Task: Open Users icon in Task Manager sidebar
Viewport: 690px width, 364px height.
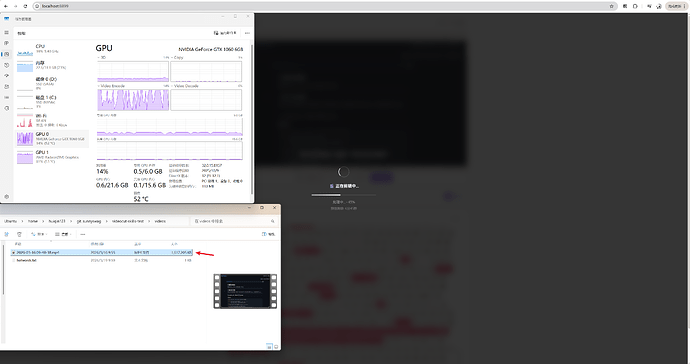Action: [7, 87]
